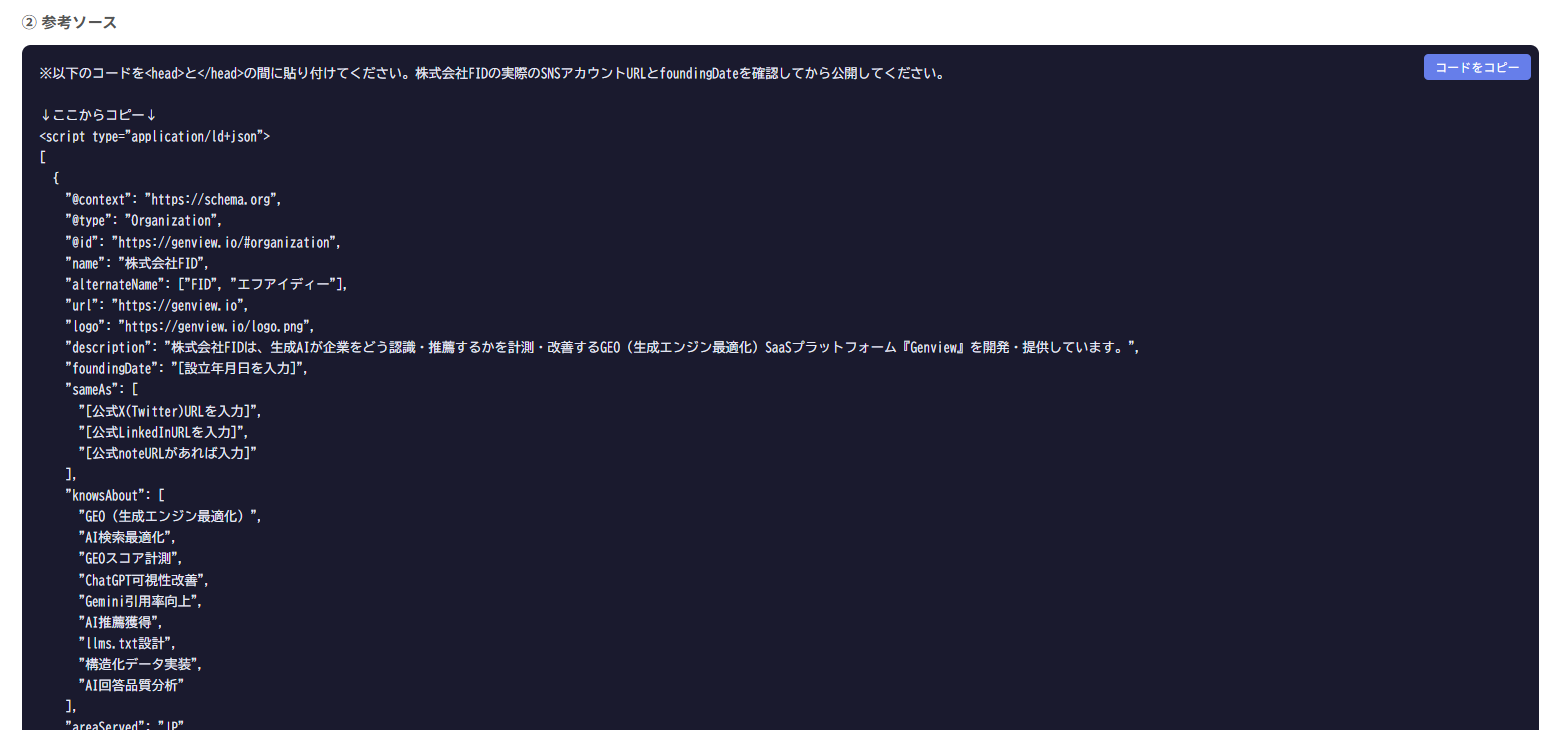This screenshot has width=1560, height=730.
Task: Click the "@type": "Organization" line
Action: [143, 220]
